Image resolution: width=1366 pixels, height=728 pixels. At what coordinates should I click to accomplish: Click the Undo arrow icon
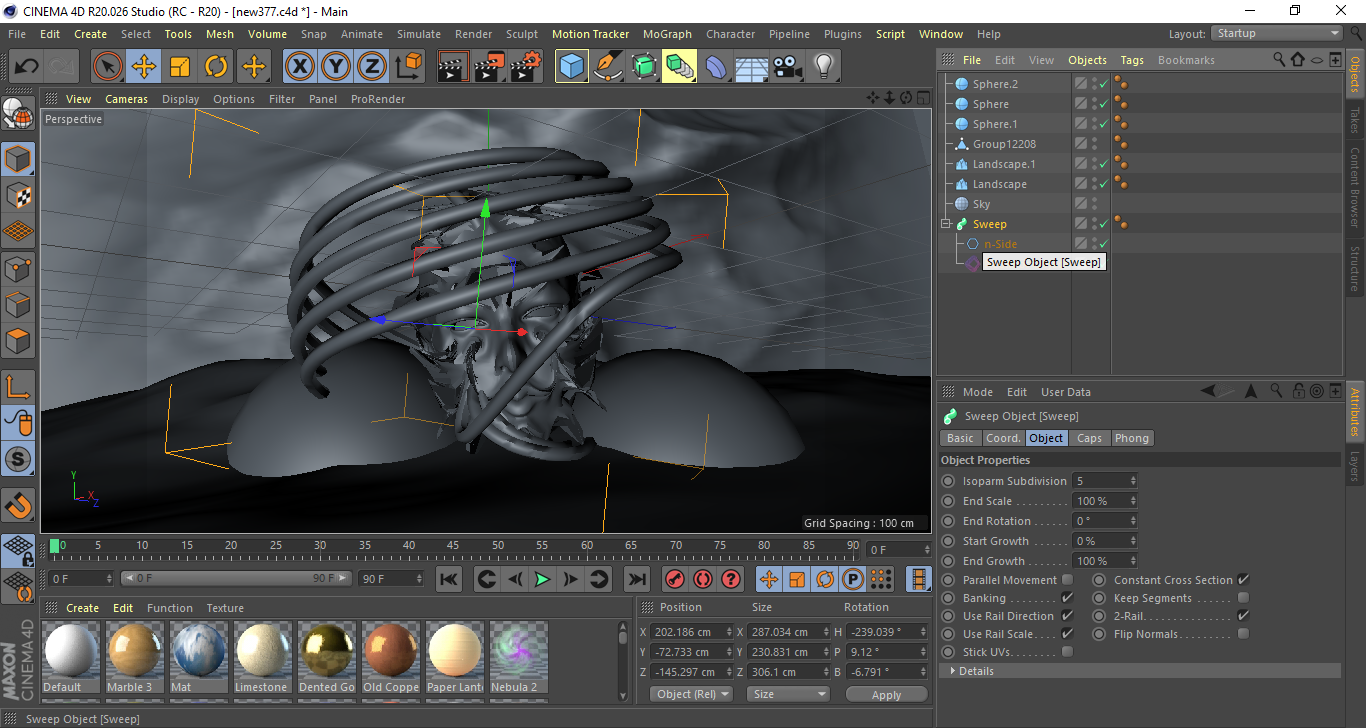(x=27, y=67)
